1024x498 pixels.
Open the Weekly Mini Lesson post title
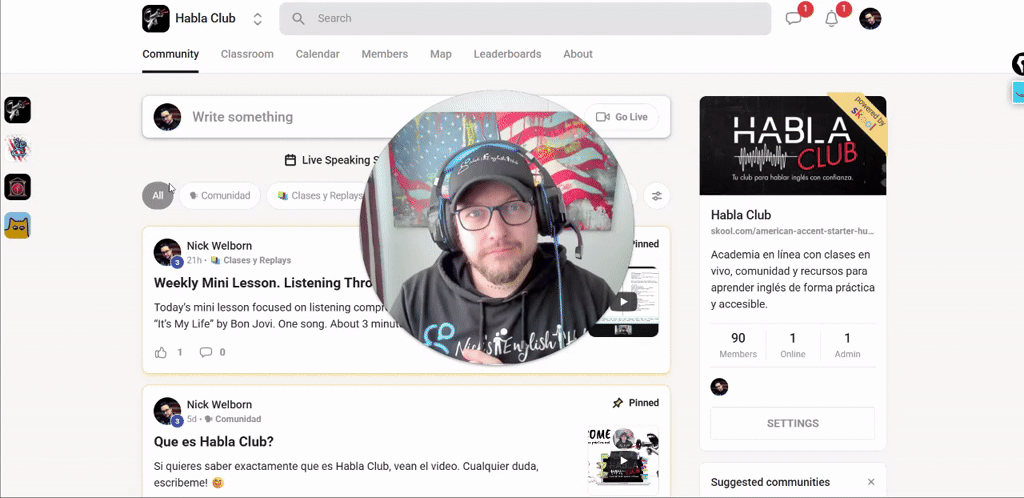(264, 283)
